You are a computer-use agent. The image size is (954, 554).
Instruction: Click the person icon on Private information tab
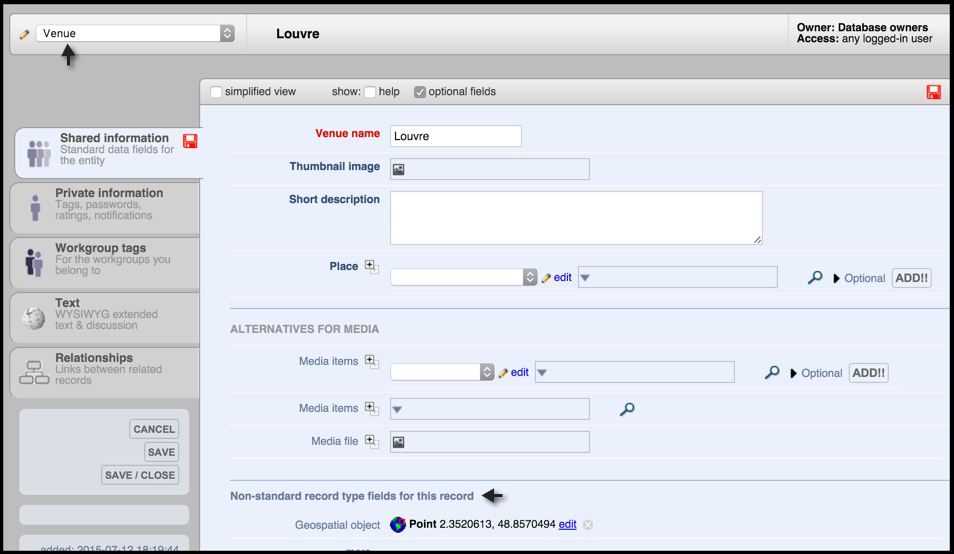(x=35, y=207)
